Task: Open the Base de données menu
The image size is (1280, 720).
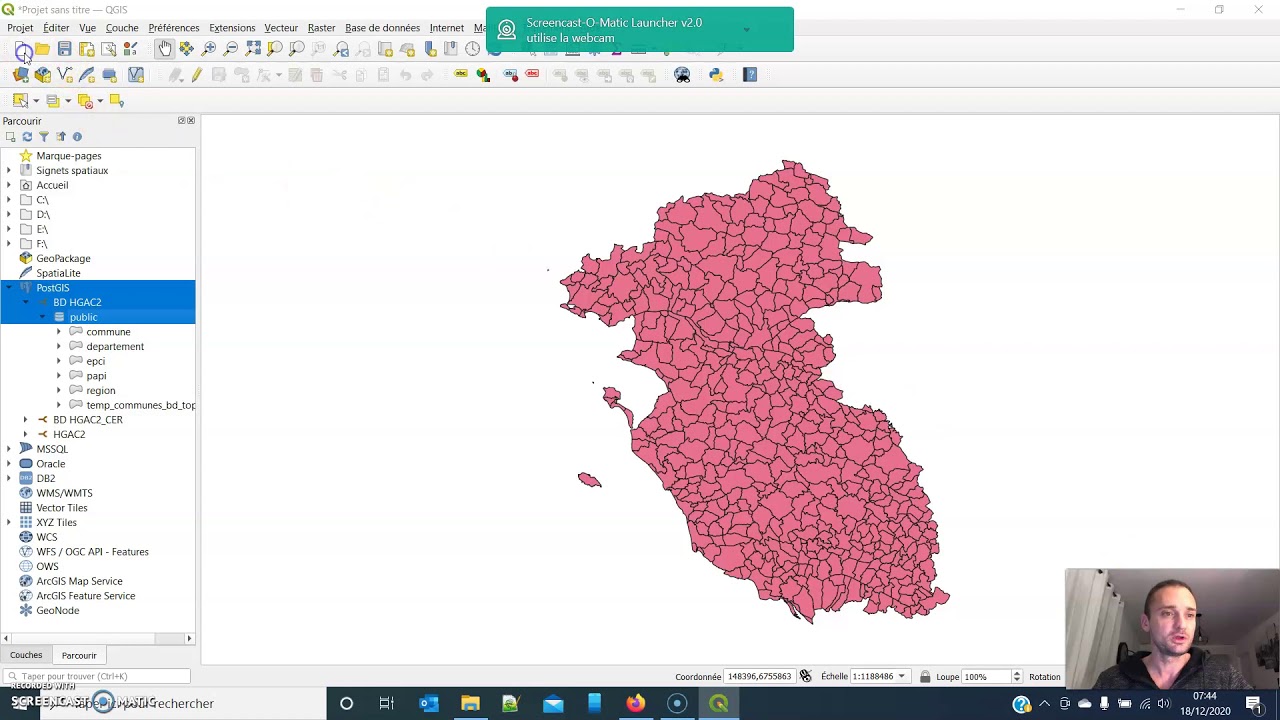Action: tap(382, 28)
